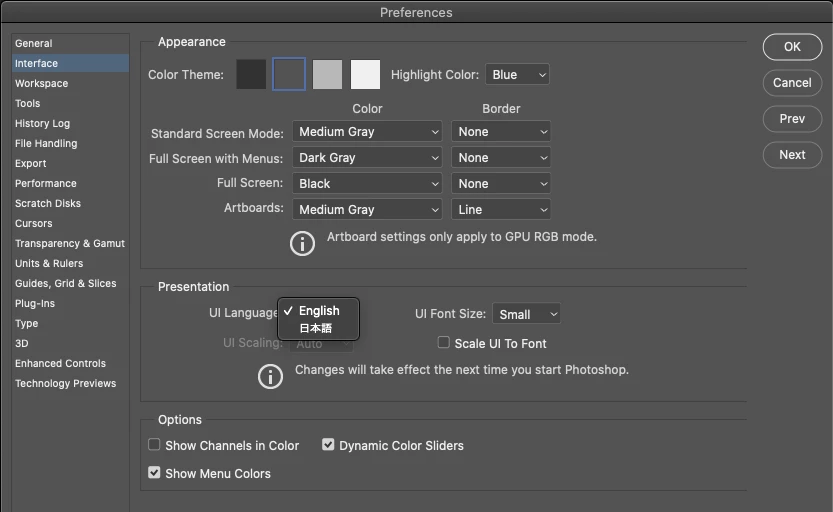Click the Cancel button
This screenshot has height=512, width=833.
pyautogui.click(x=792, y=83)
